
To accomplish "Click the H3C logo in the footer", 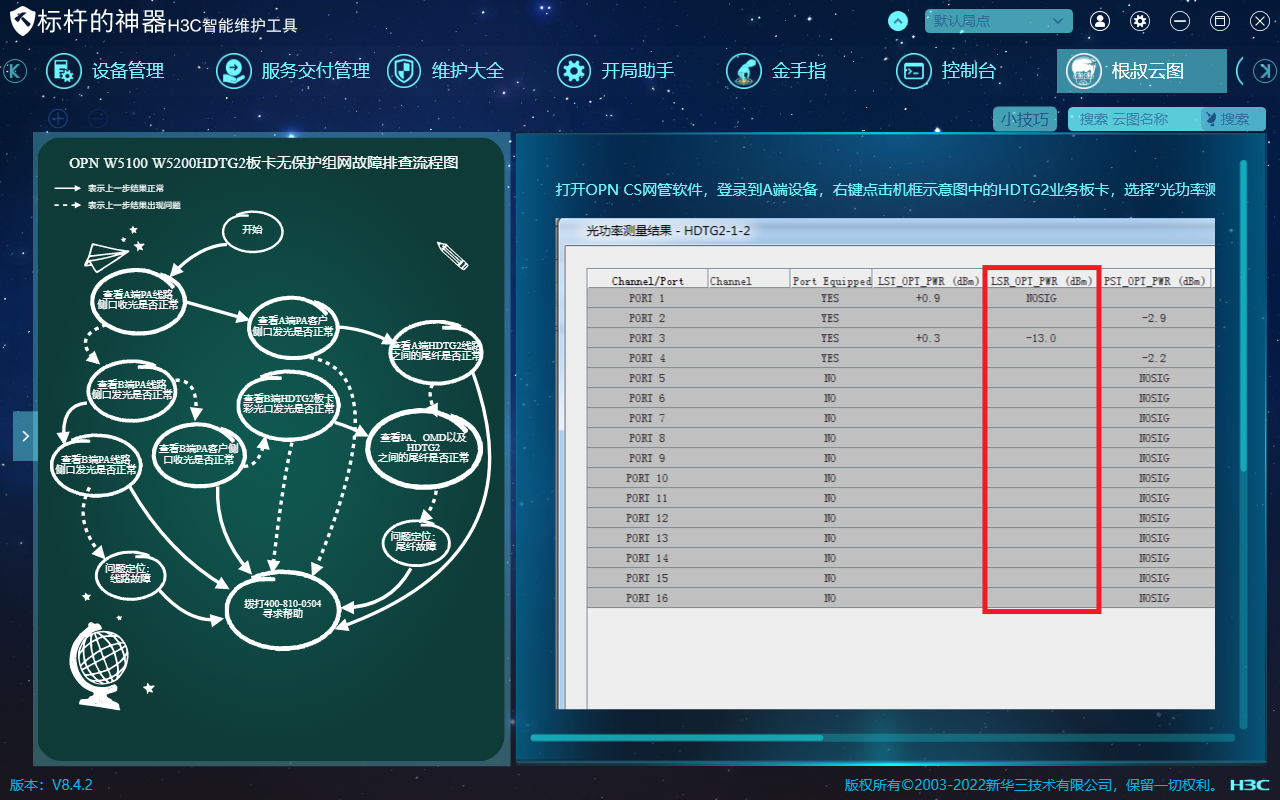I will (x=1250, y=785).
